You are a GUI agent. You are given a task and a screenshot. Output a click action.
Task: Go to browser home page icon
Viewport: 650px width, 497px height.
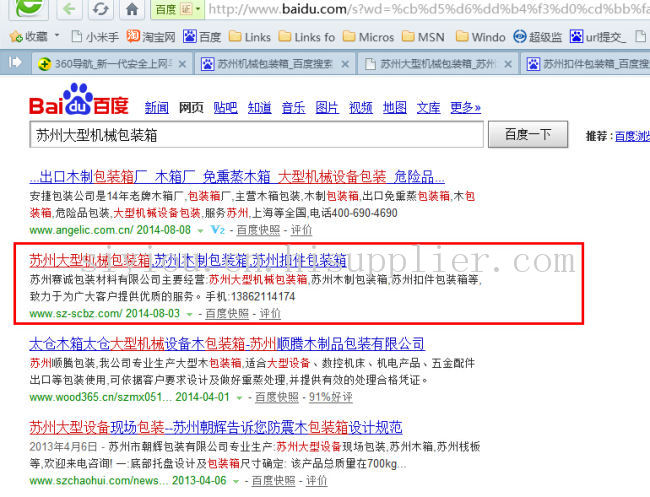[132, 9]
